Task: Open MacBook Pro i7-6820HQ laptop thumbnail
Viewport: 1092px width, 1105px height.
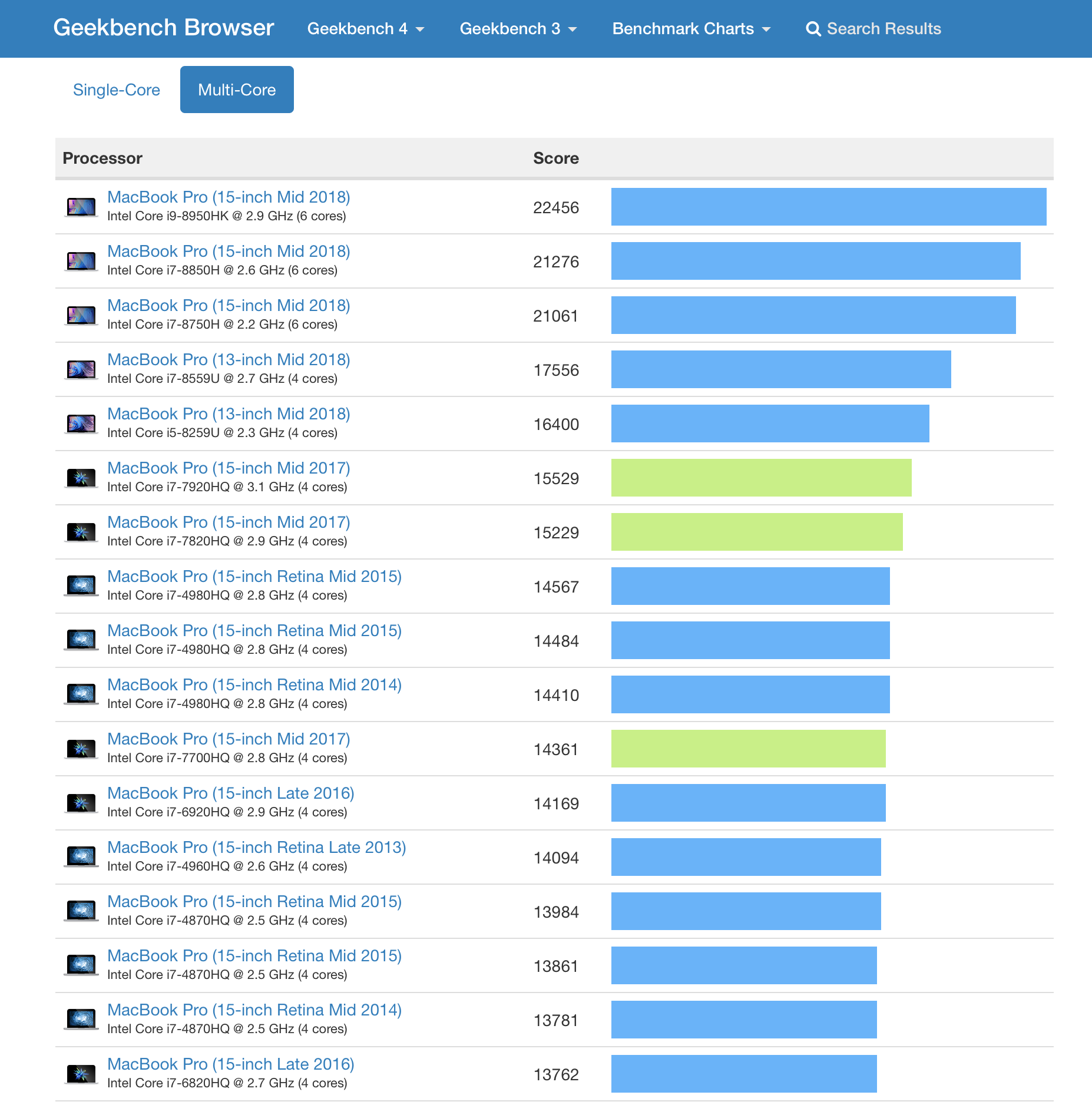Action: click(81, 1074)
